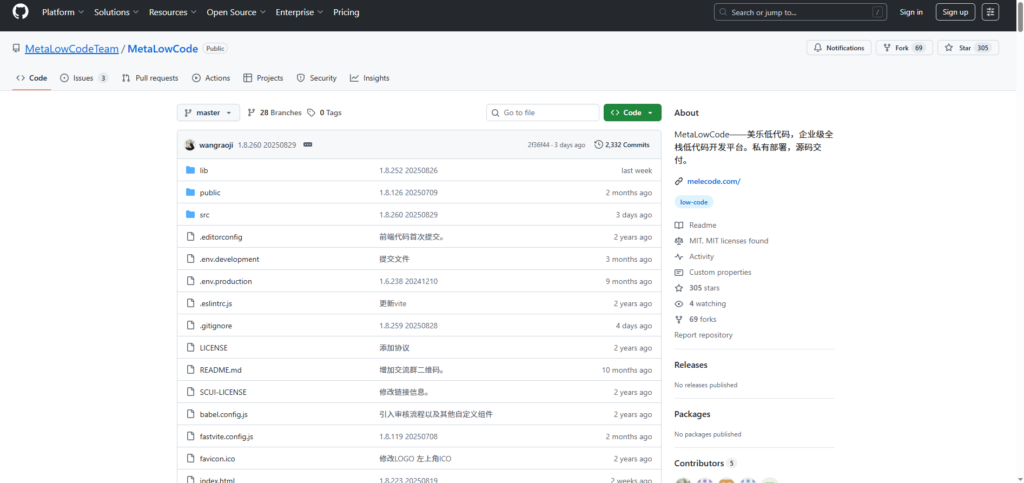Open the green Code dropdown

click(632, 113)
